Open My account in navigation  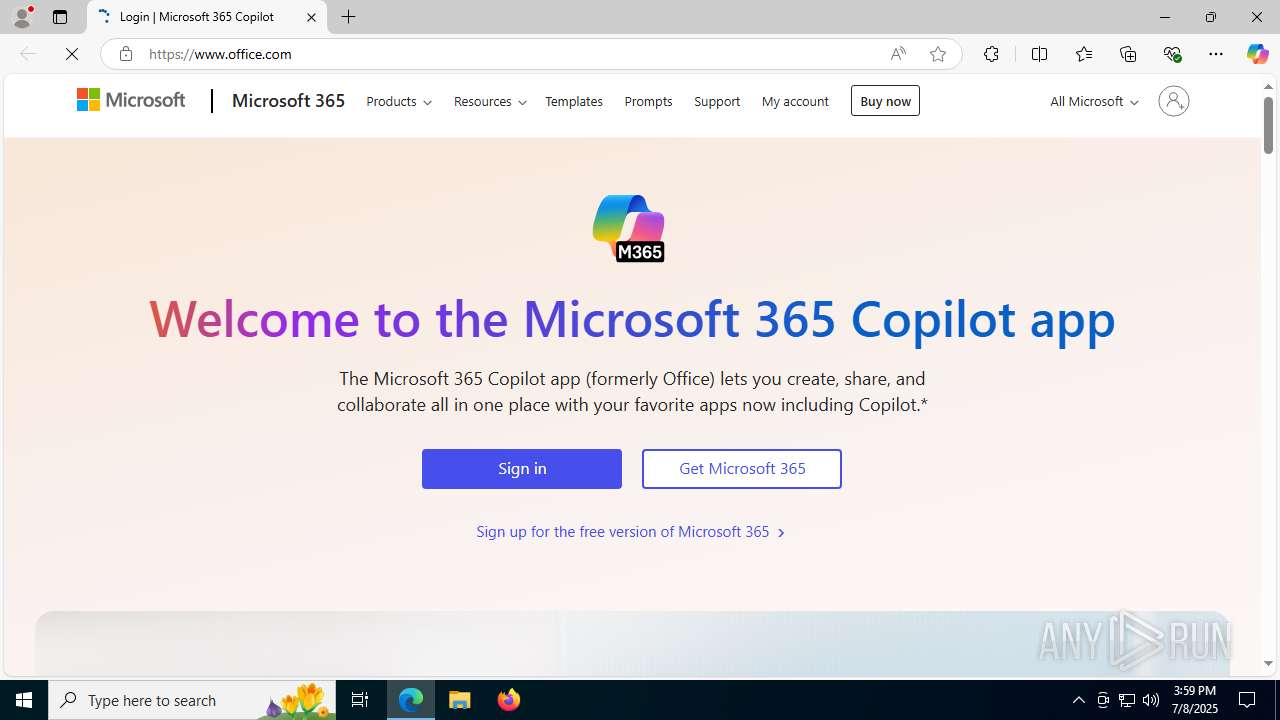click(x=795, y=101)
